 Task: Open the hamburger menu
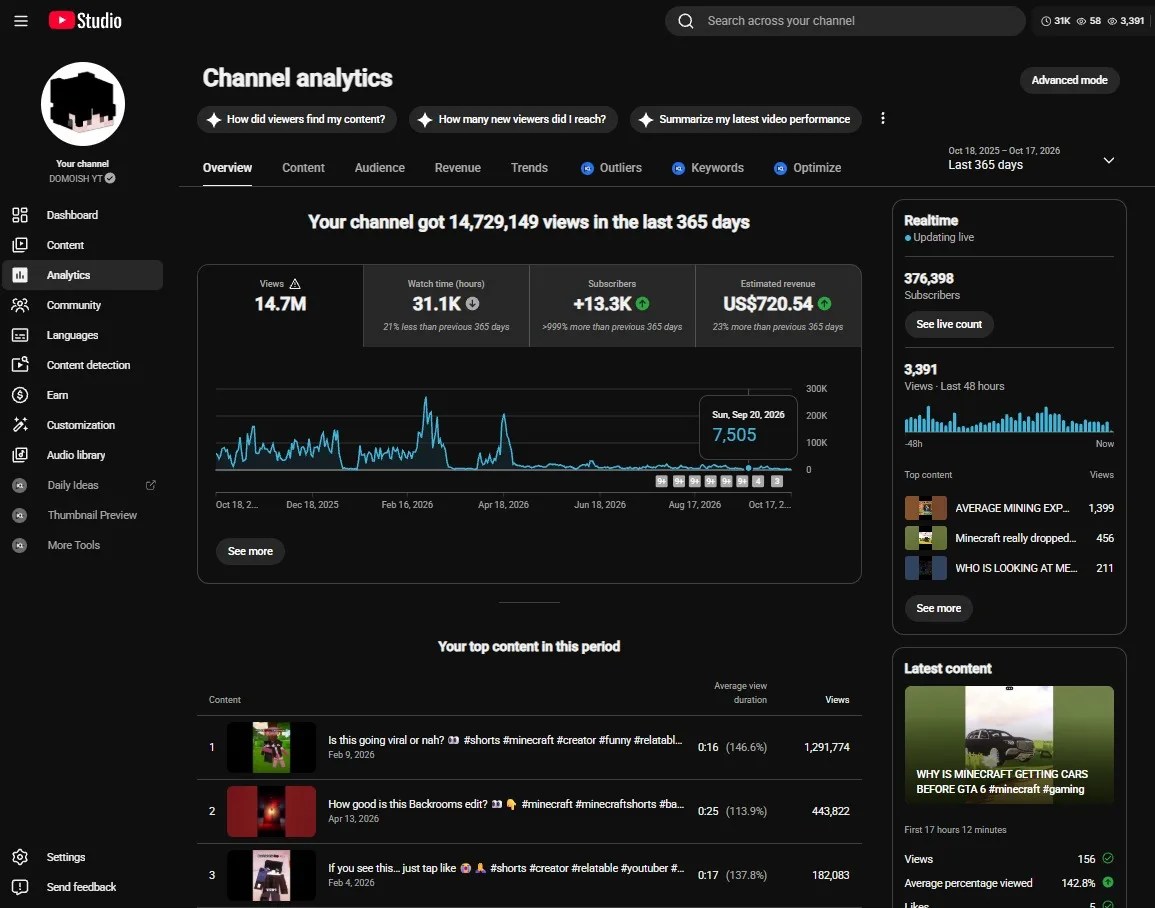[21, 21]
